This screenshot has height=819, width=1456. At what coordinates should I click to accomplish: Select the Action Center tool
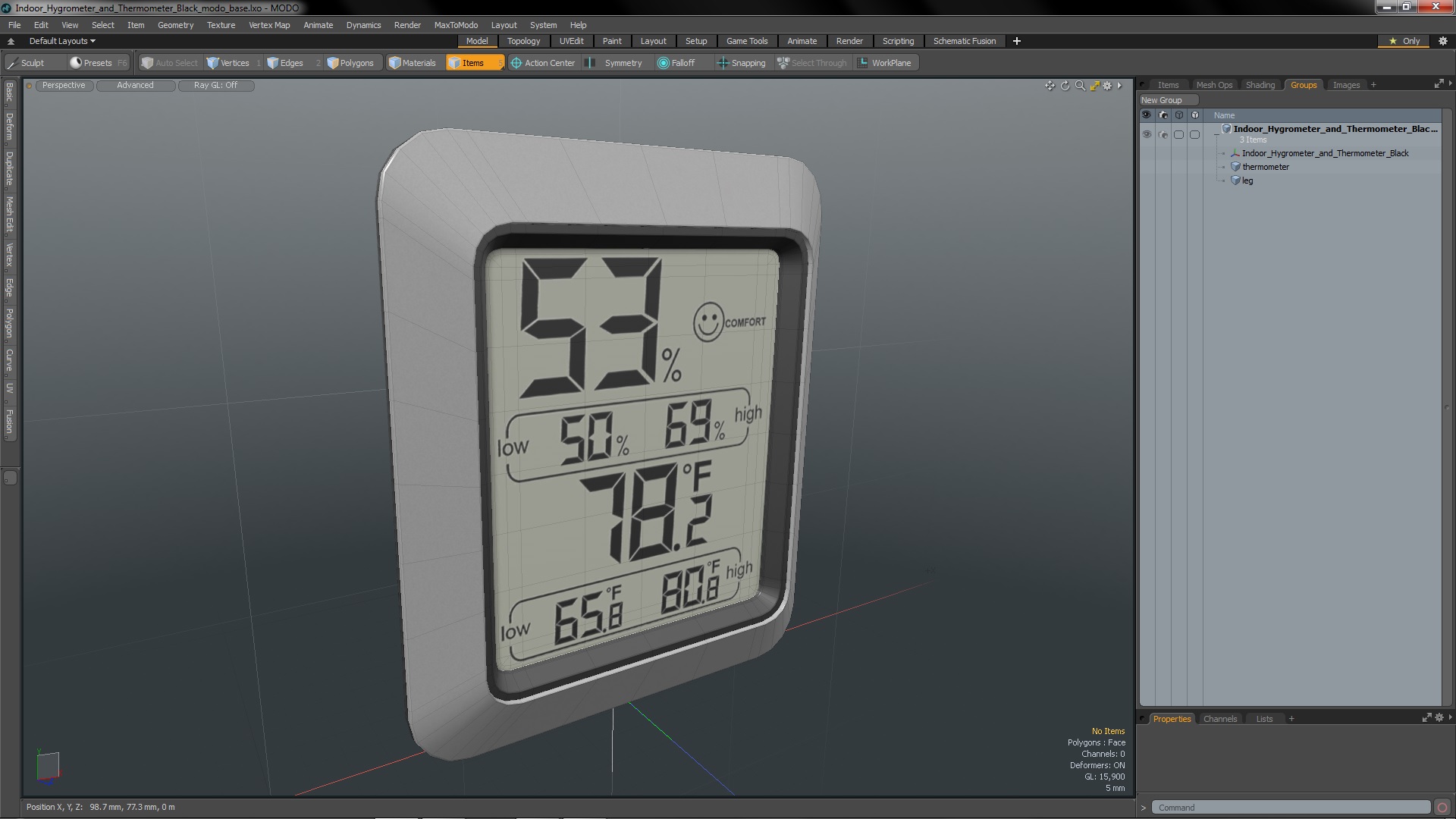click(x=543, y=63)
